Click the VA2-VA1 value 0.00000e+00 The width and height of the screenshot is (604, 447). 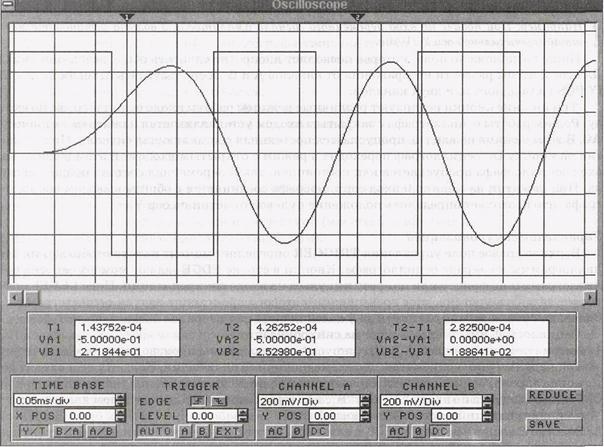pyautogui.click(x=482, y=340)
